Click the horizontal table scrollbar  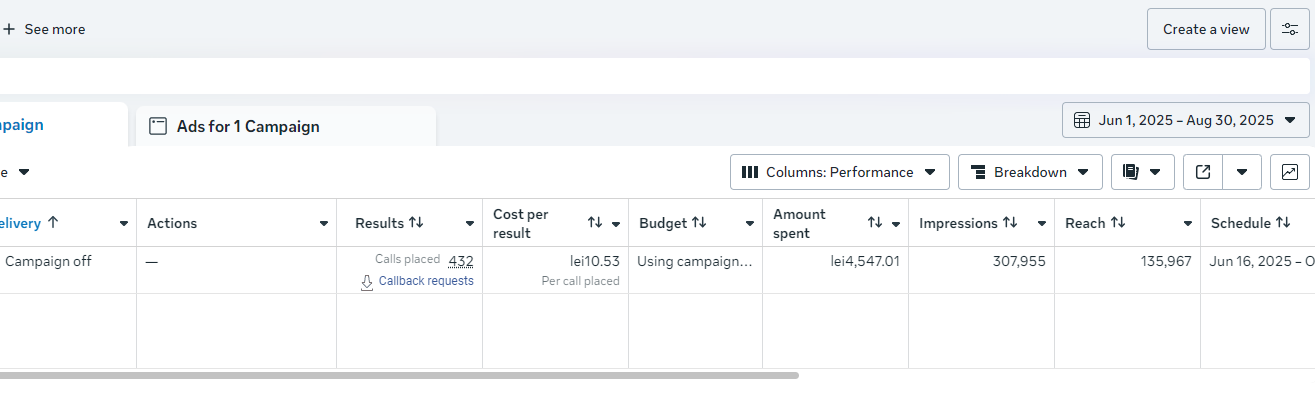click(399, 376)
